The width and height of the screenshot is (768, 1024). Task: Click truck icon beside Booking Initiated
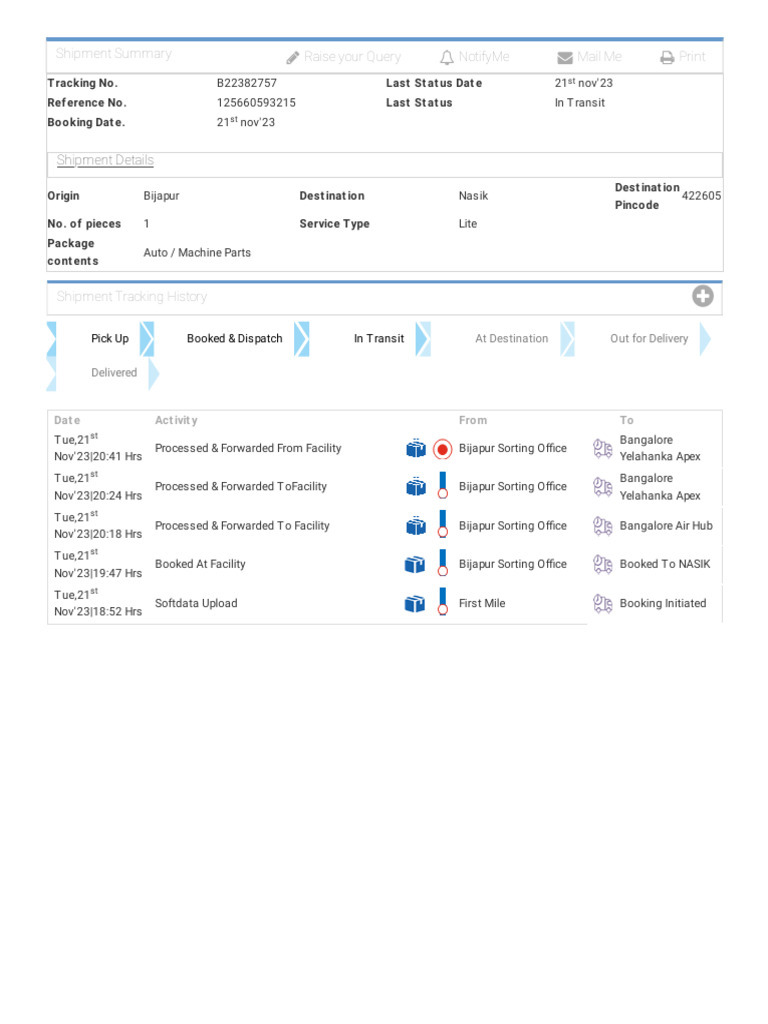(602, 604)
